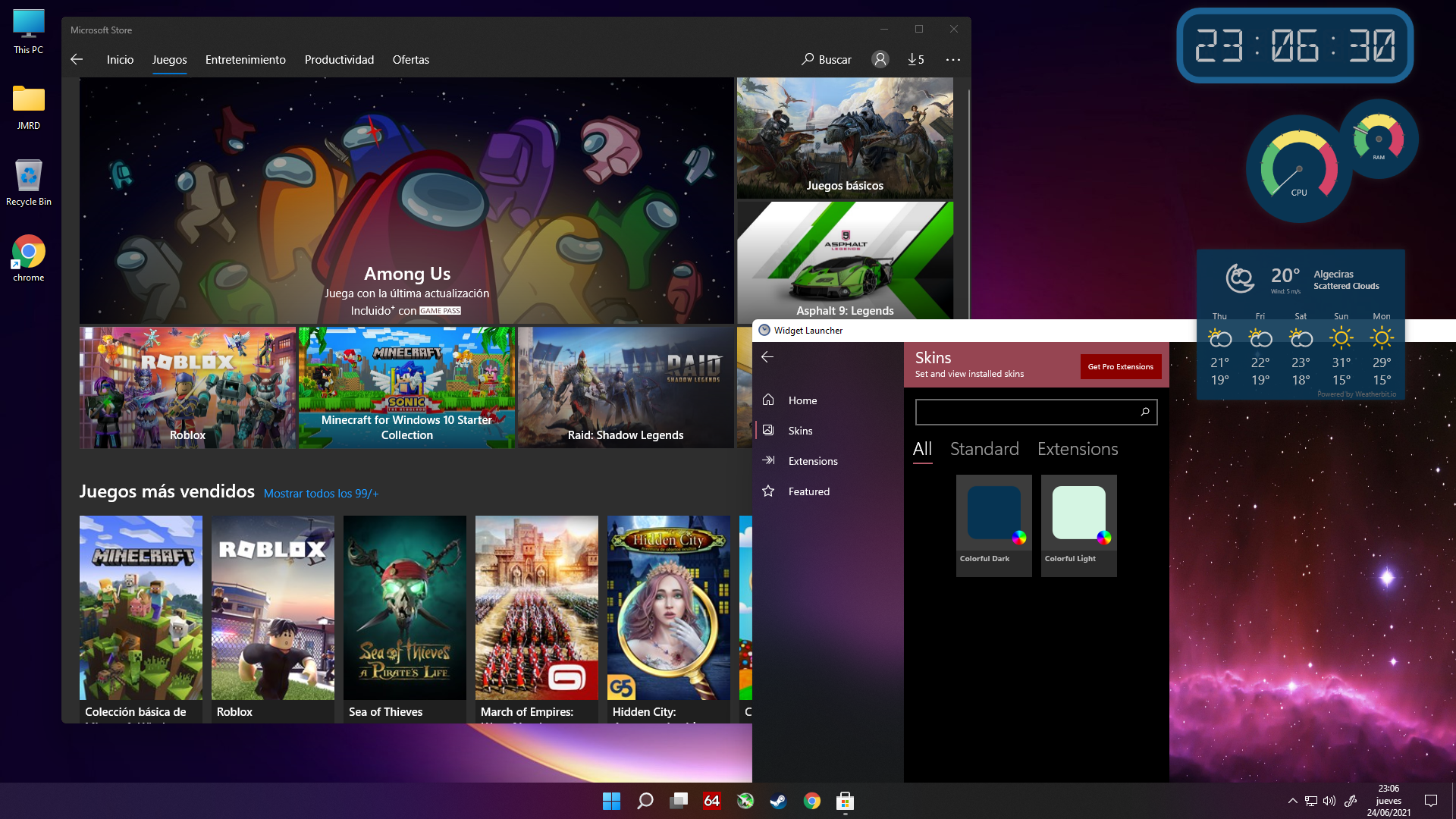The width and height of the screenshot is (1456, 819).
Task: Open the Store three-dot more menu
Action: (x=953, y=59)
